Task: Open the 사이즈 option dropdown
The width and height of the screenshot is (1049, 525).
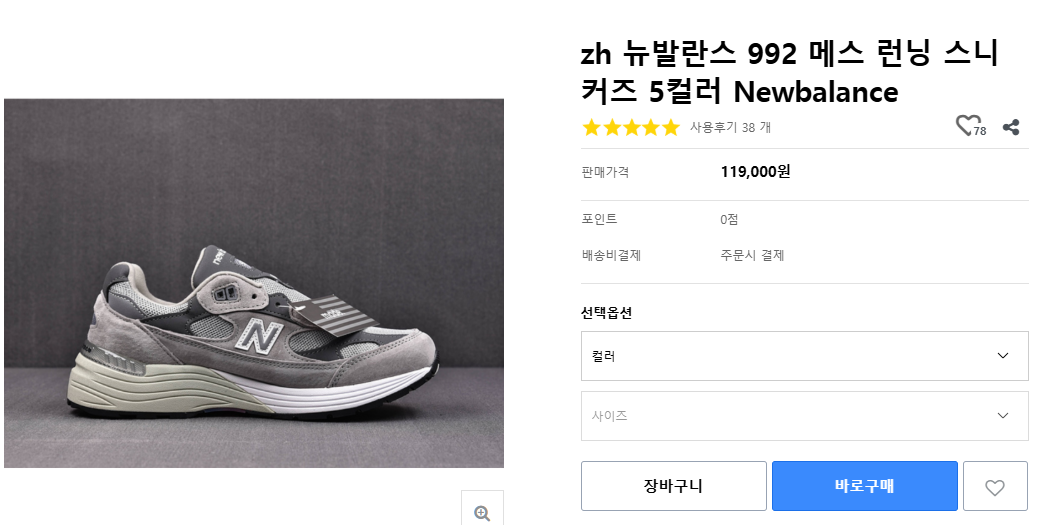Action: pos(804,416)
